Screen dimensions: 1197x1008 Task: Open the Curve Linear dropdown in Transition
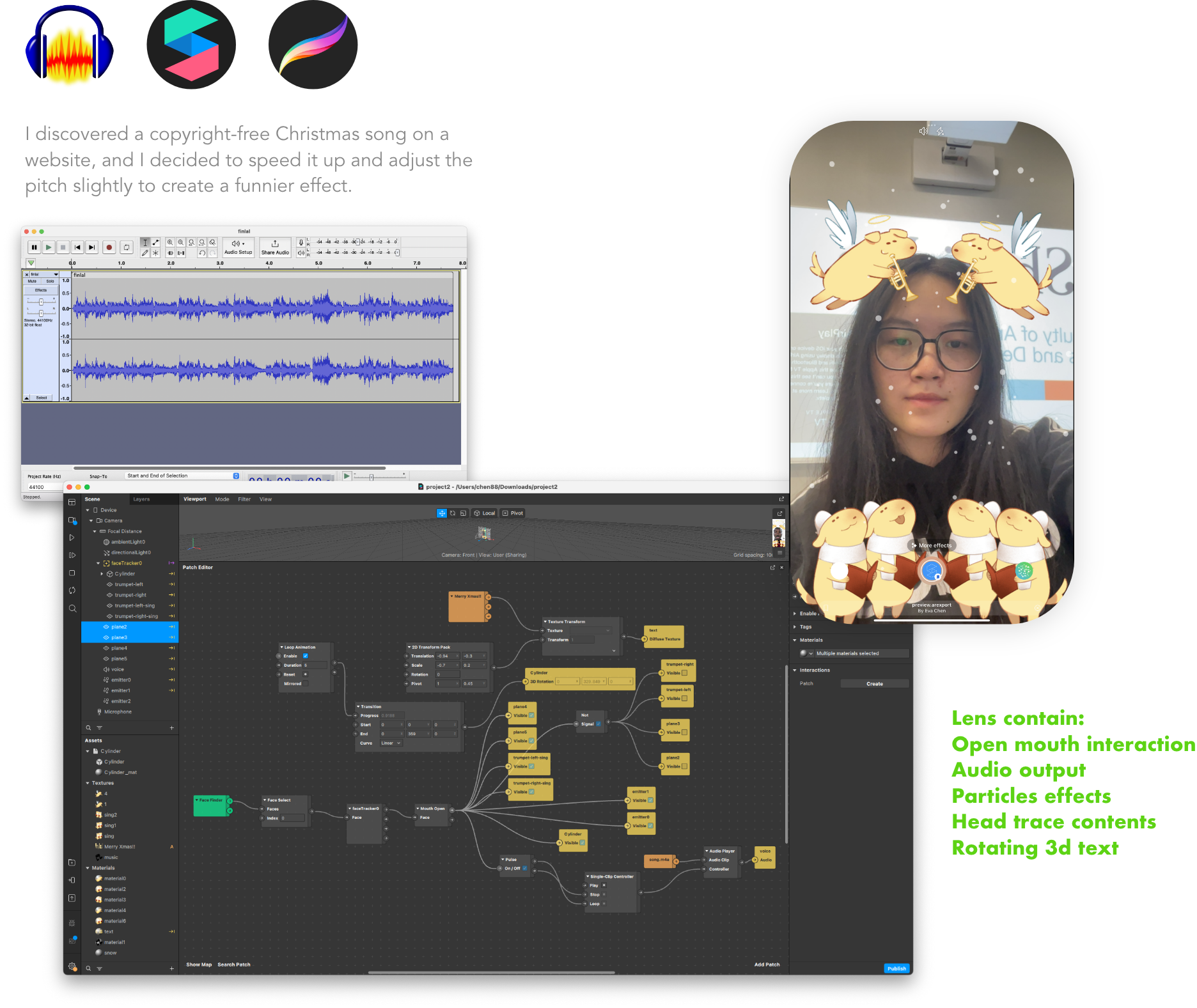(391, 743)
